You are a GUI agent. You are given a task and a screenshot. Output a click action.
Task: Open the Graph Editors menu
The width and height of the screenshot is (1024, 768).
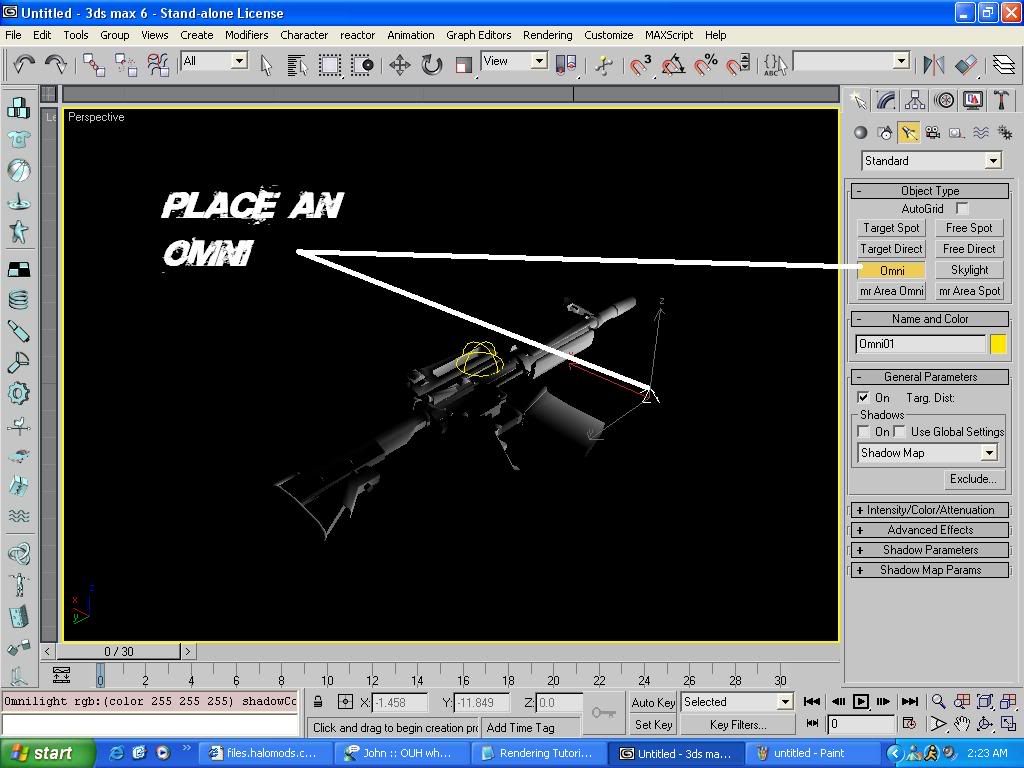[478, 35]
